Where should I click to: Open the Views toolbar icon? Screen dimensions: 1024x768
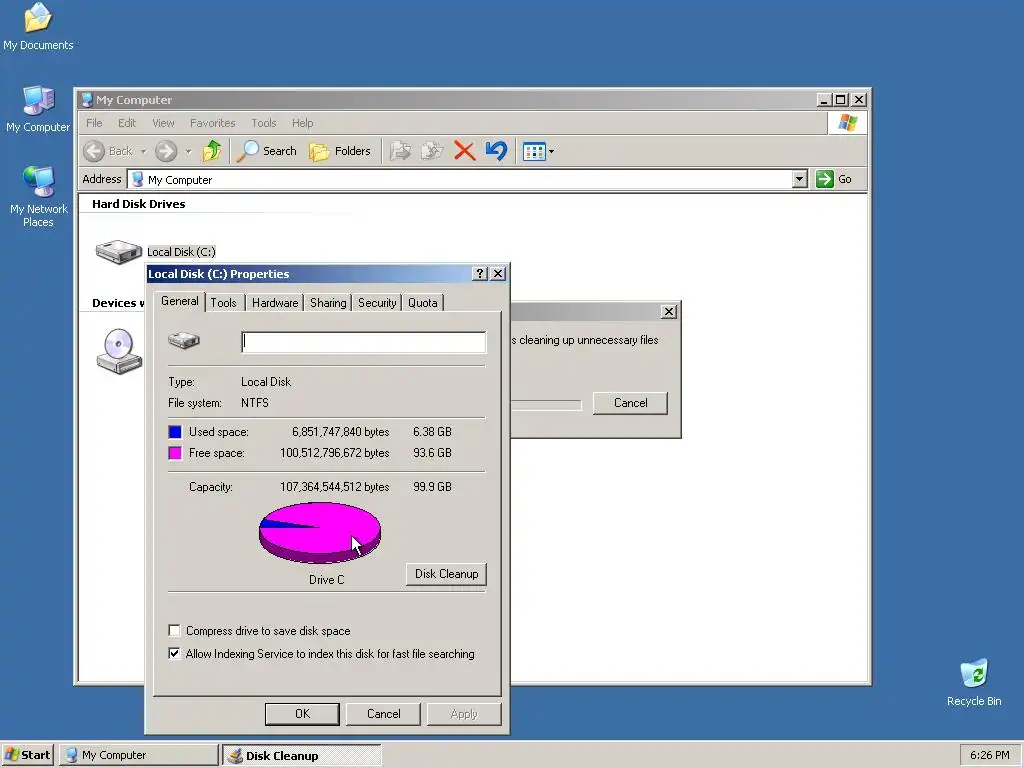(x=534, y=152)
